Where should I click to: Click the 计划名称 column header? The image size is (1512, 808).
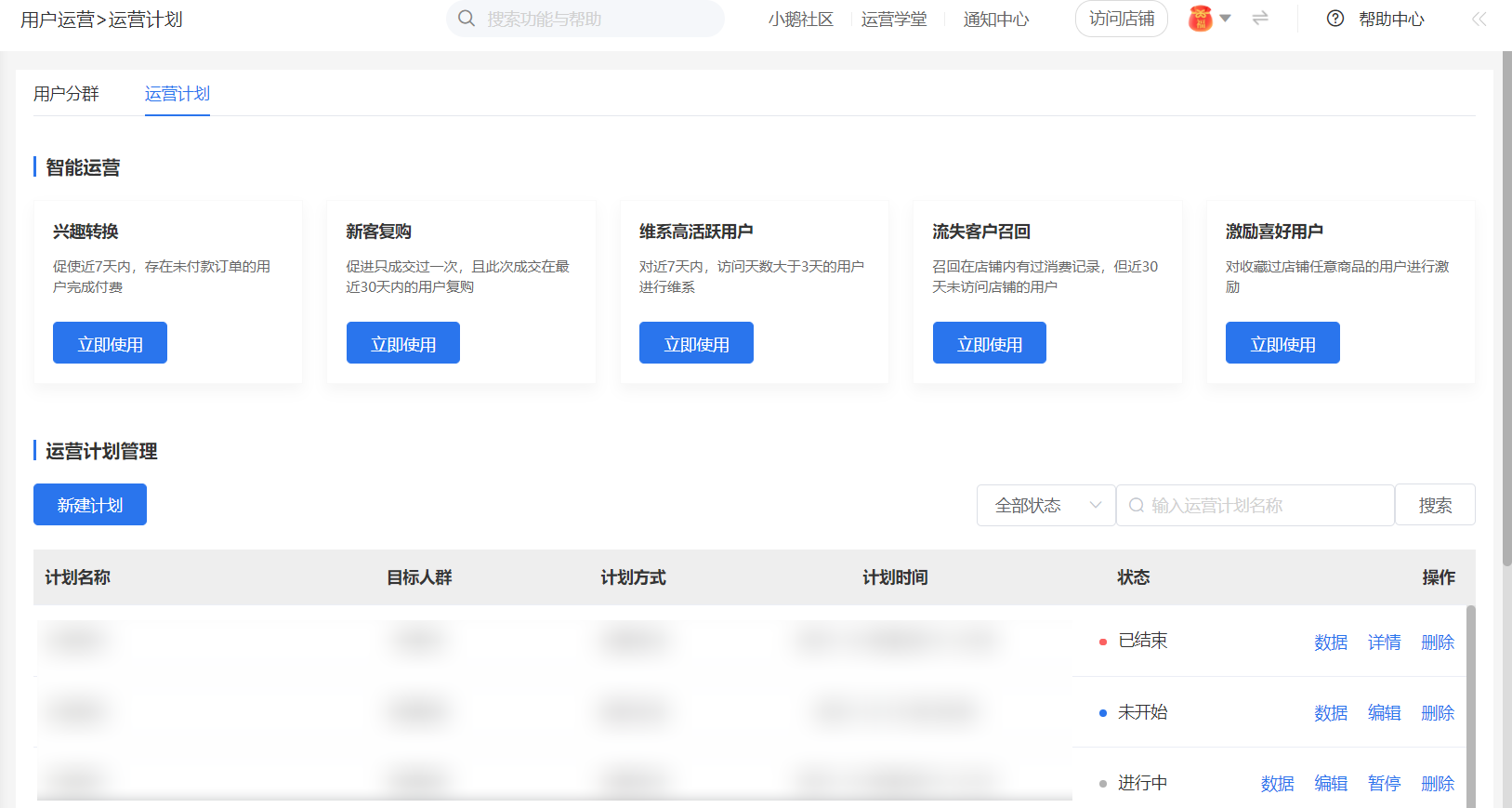click(x=78, y=577)
